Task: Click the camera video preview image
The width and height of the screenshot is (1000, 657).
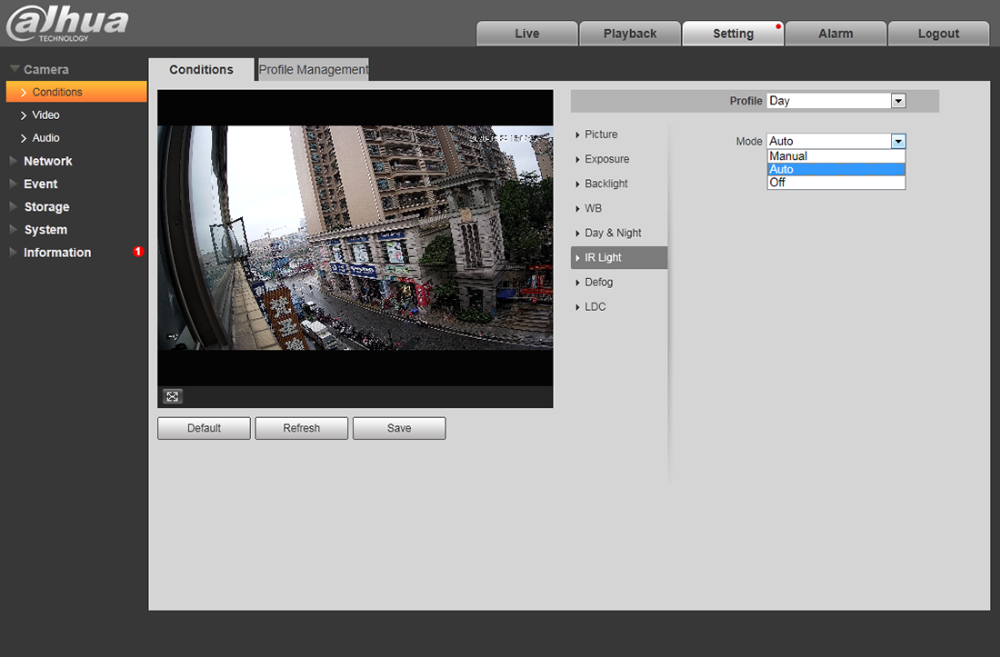Action: click(355, 237)
